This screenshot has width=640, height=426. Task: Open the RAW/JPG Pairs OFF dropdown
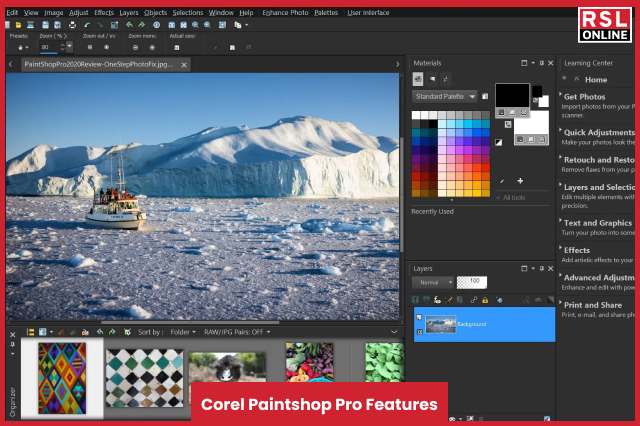(x=237, y=332)
